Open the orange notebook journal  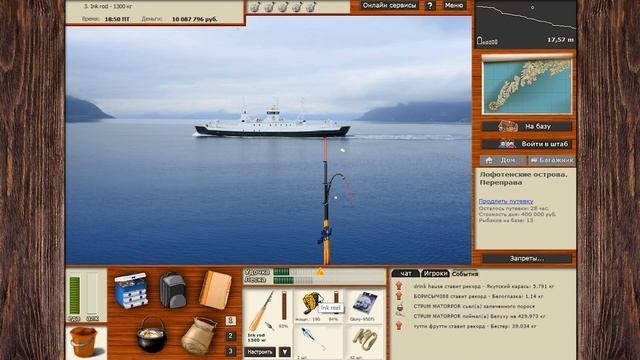[x=215, y=290]
